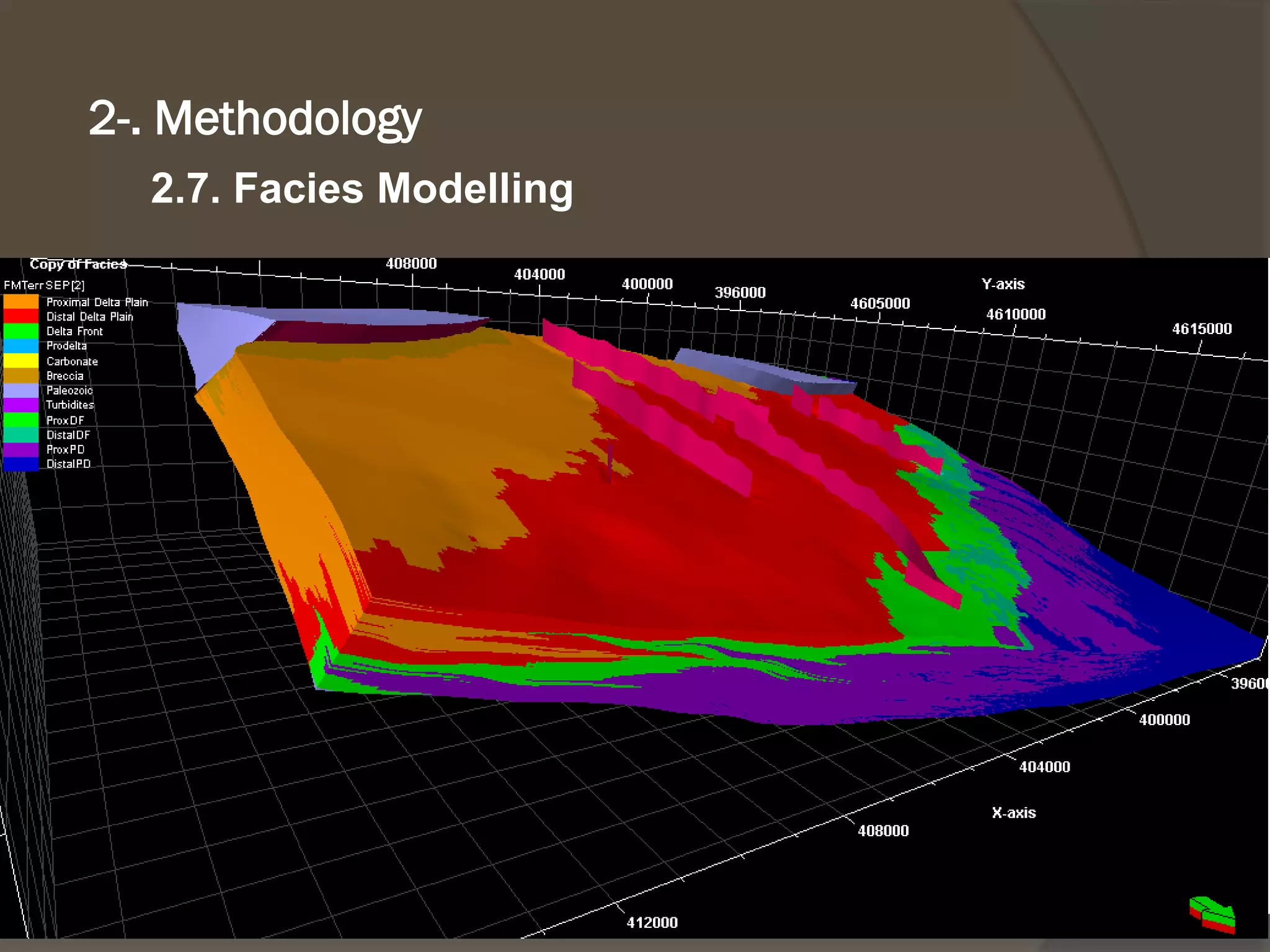Click the 'Prodelta' legend label
1270x952 pixels.
66,346
